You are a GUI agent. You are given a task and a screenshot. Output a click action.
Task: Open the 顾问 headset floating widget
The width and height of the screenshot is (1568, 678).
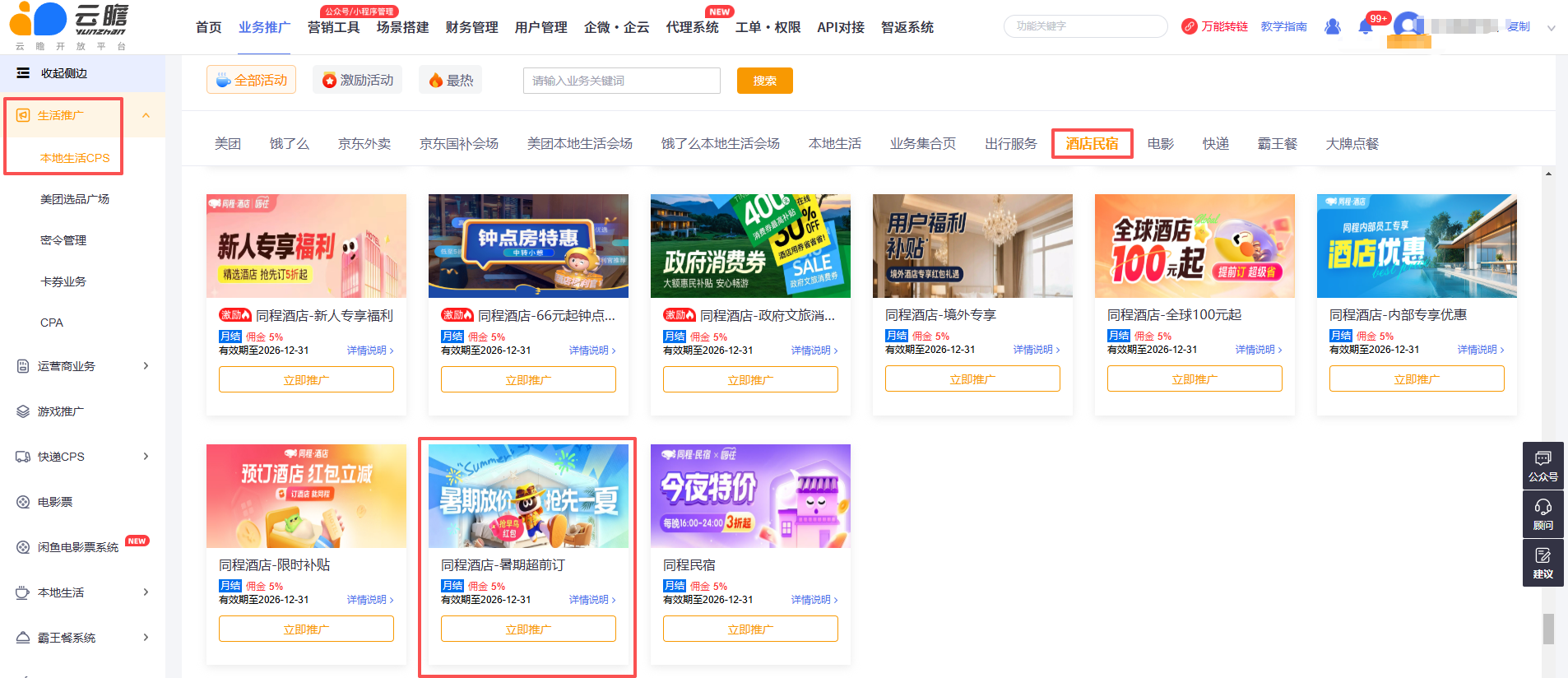click(x=1543, y=513)
